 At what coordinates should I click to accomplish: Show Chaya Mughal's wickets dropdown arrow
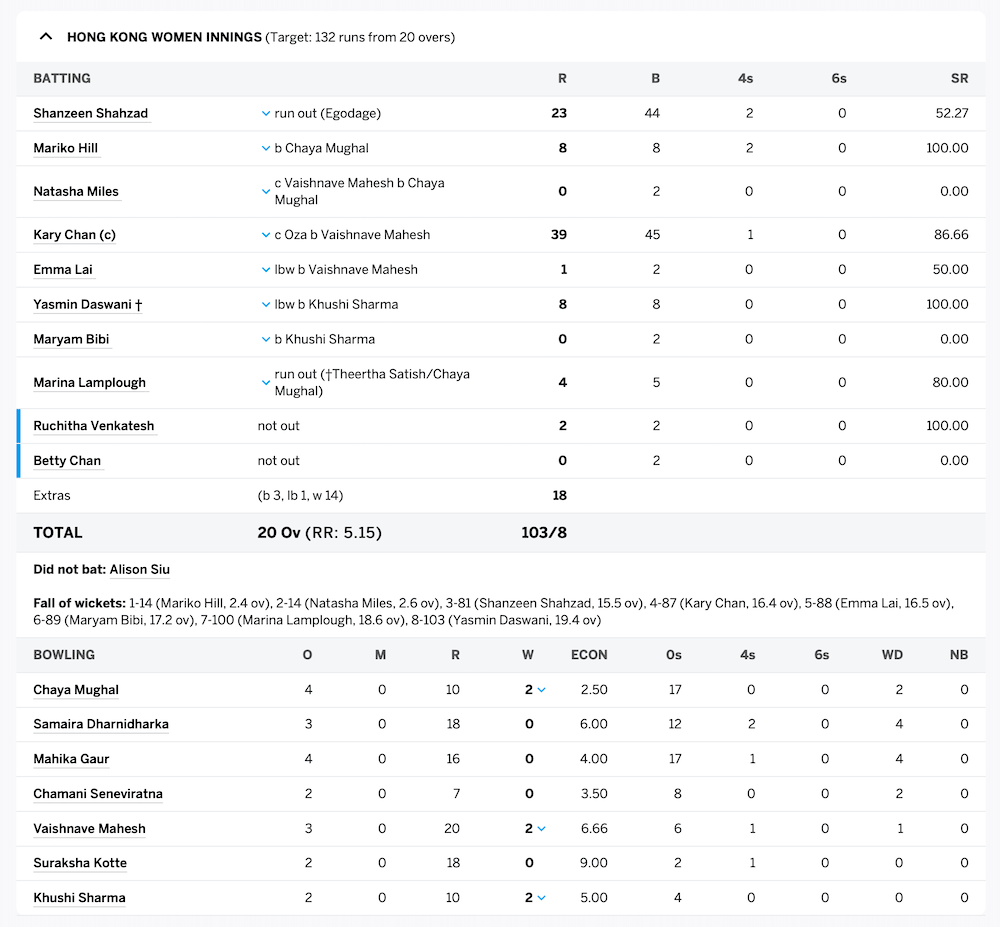(541, 690)
